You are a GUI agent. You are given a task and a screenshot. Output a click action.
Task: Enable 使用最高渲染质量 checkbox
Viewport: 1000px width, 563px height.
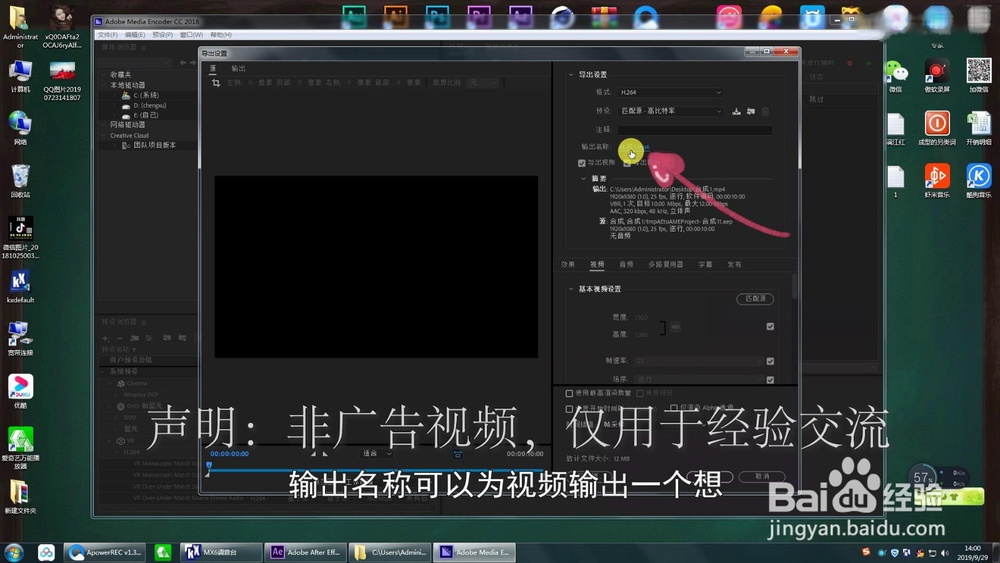[569, 393]
